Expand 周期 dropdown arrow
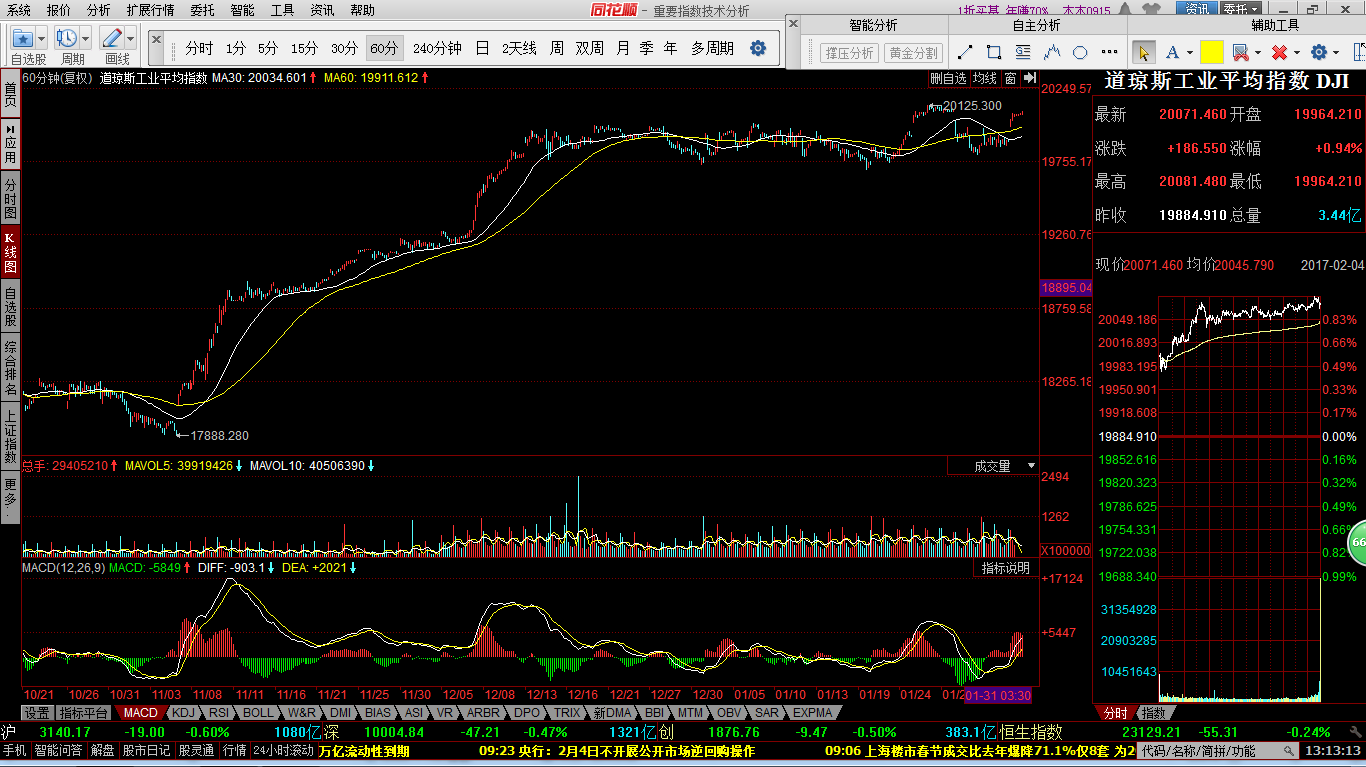Viewport: 1366px width, 767px height. tap(86, 39)
